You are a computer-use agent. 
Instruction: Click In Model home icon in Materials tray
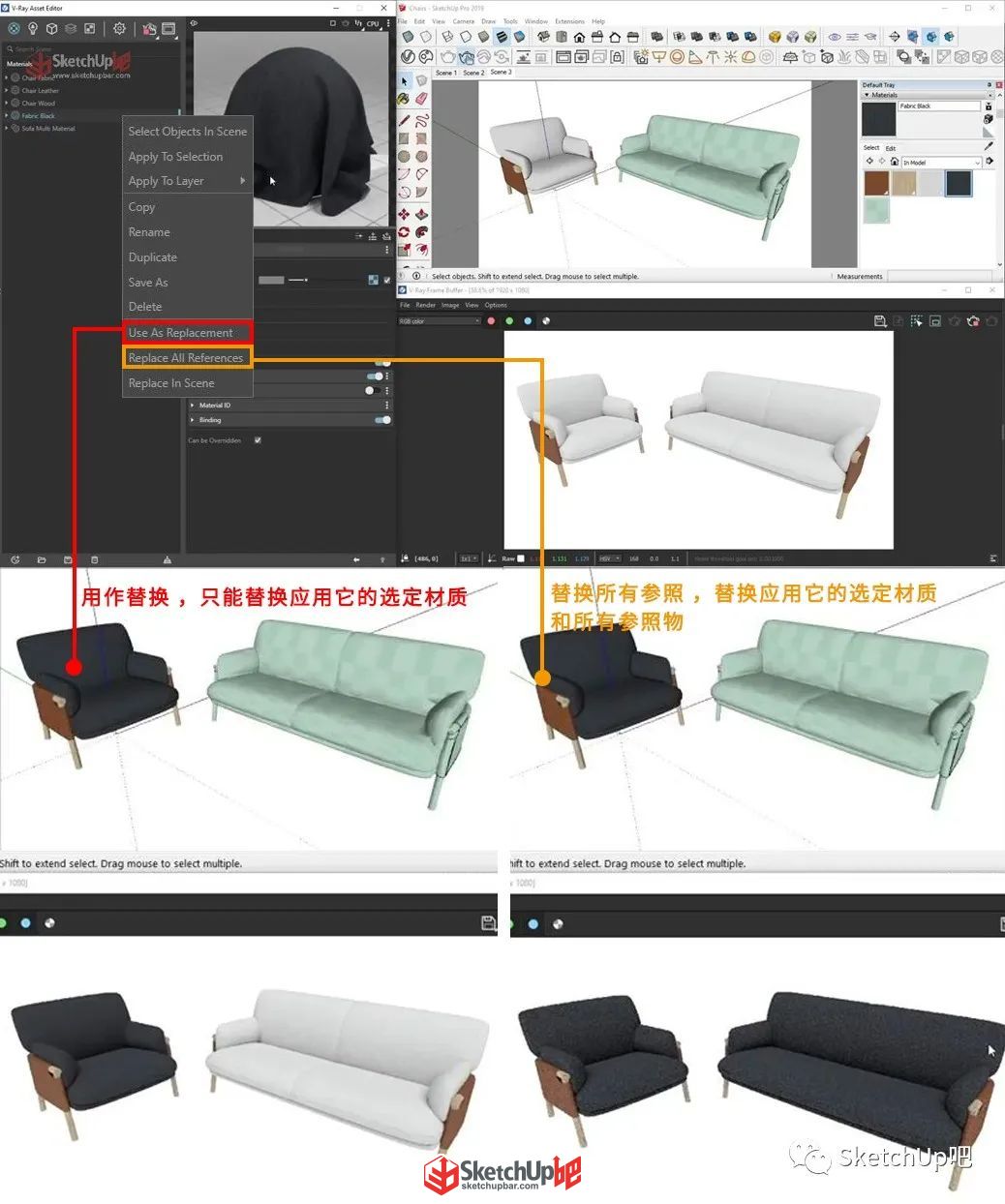pyautogui.click(x=894, y=162)
